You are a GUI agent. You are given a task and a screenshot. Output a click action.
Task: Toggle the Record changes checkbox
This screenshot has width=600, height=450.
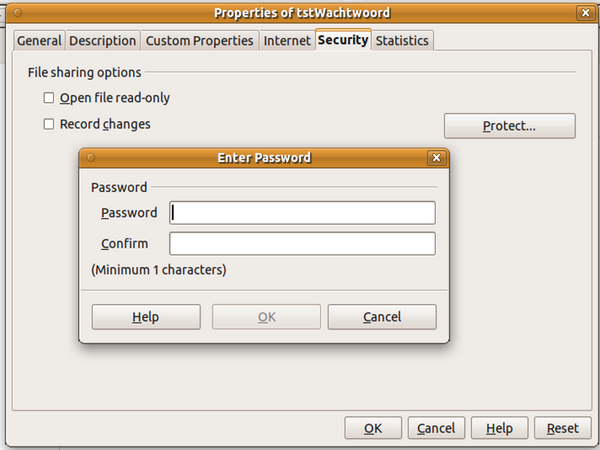pyautogui.click(x=48, y=125)
